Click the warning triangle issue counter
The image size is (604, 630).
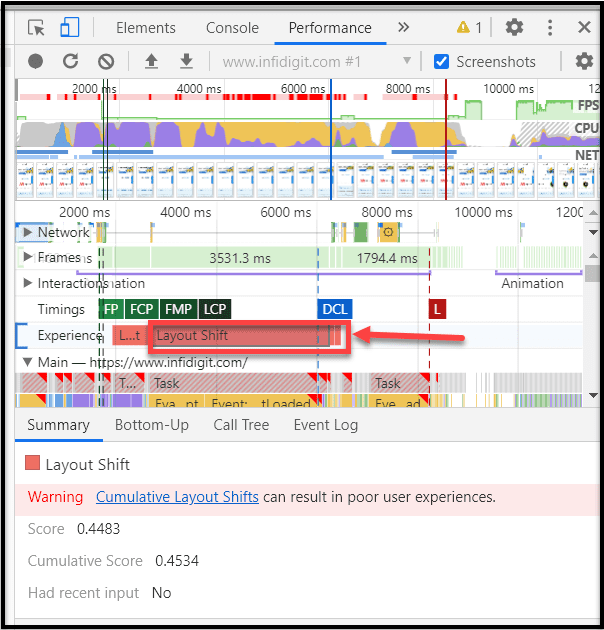469,27
